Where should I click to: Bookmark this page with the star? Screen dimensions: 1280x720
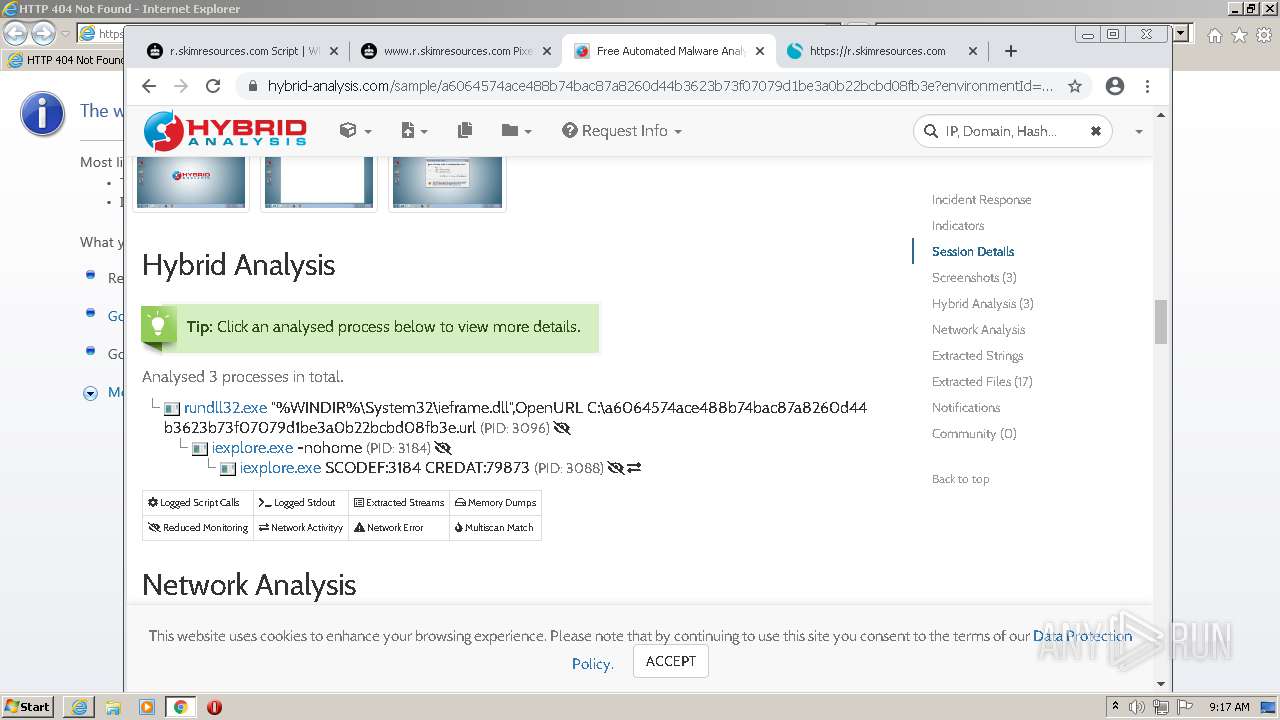coord(1075,86)
